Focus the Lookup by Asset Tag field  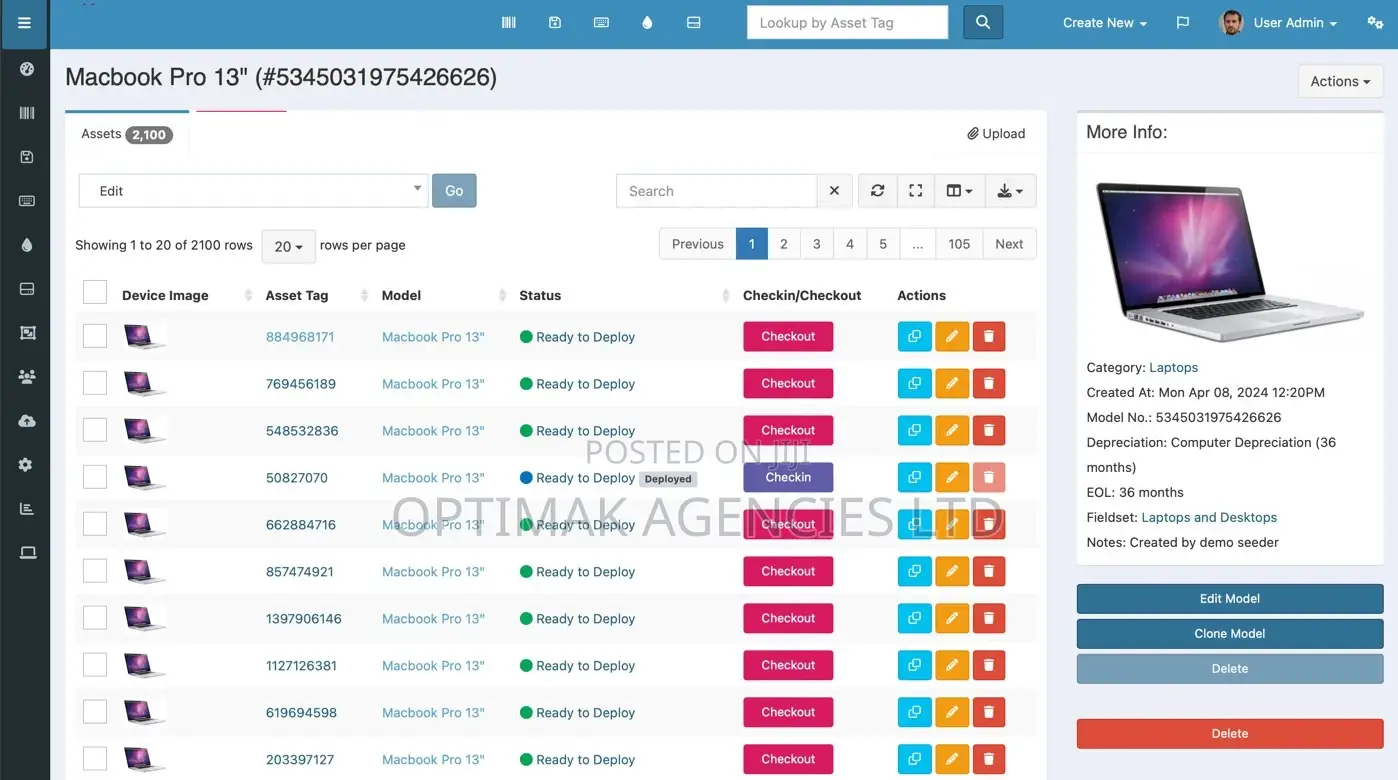click(847, 22)
